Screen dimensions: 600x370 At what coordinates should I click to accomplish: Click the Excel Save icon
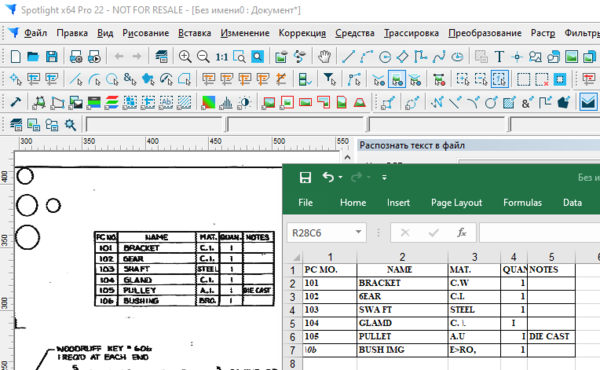pos(305,177)
